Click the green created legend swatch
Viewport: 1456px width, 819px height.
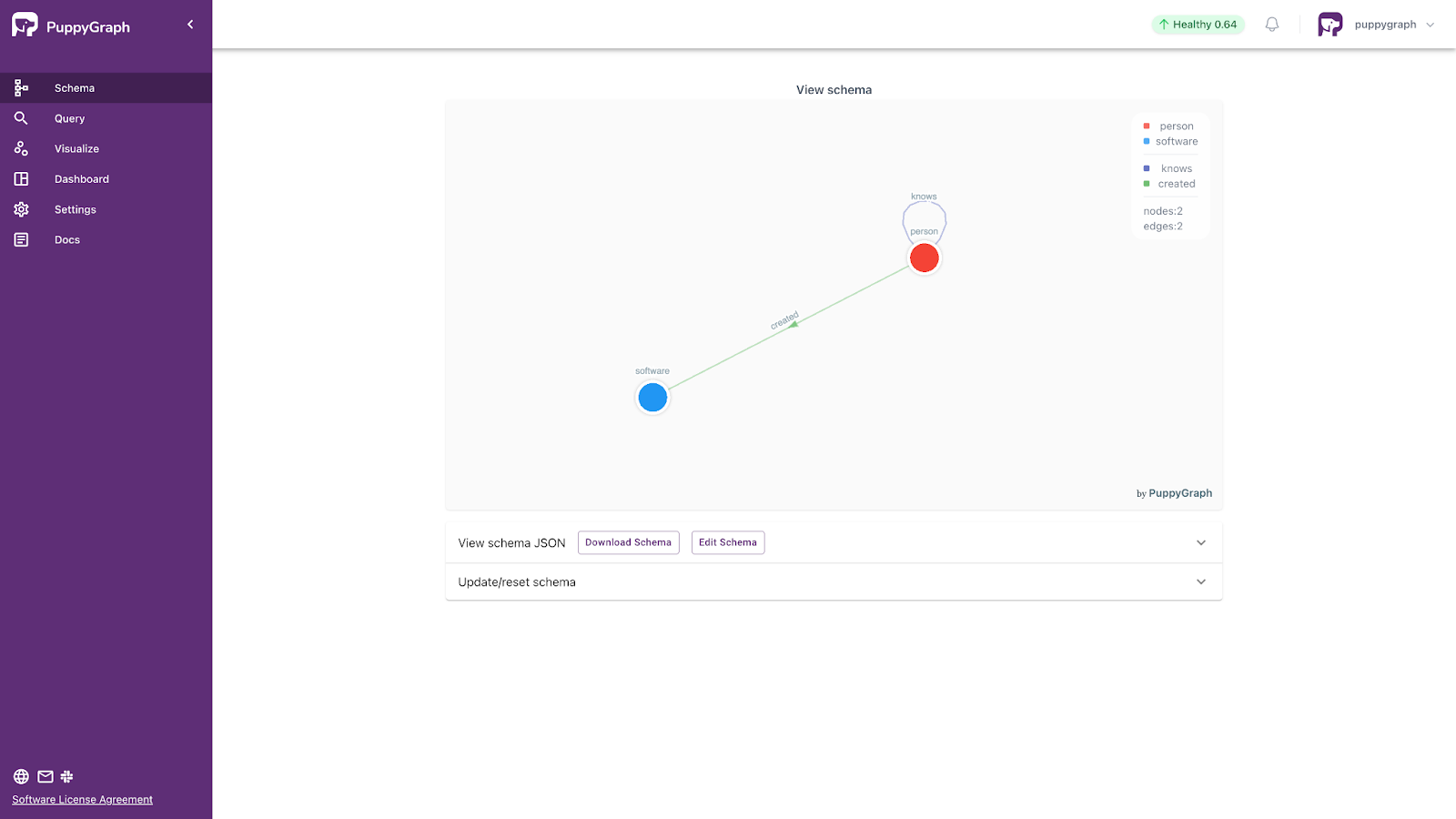(x=1147, y=184)
